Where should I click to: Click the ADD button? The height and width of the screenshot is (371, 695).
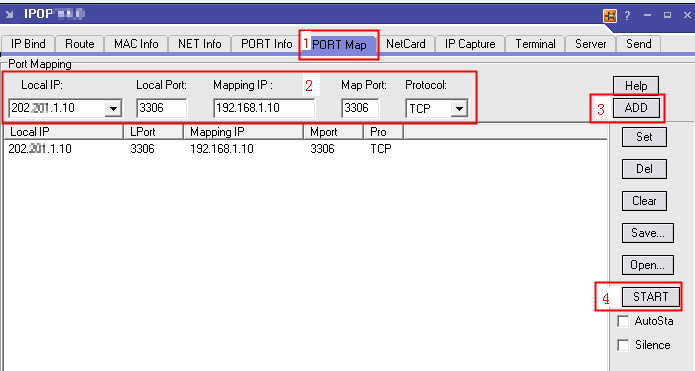(636, 108)
